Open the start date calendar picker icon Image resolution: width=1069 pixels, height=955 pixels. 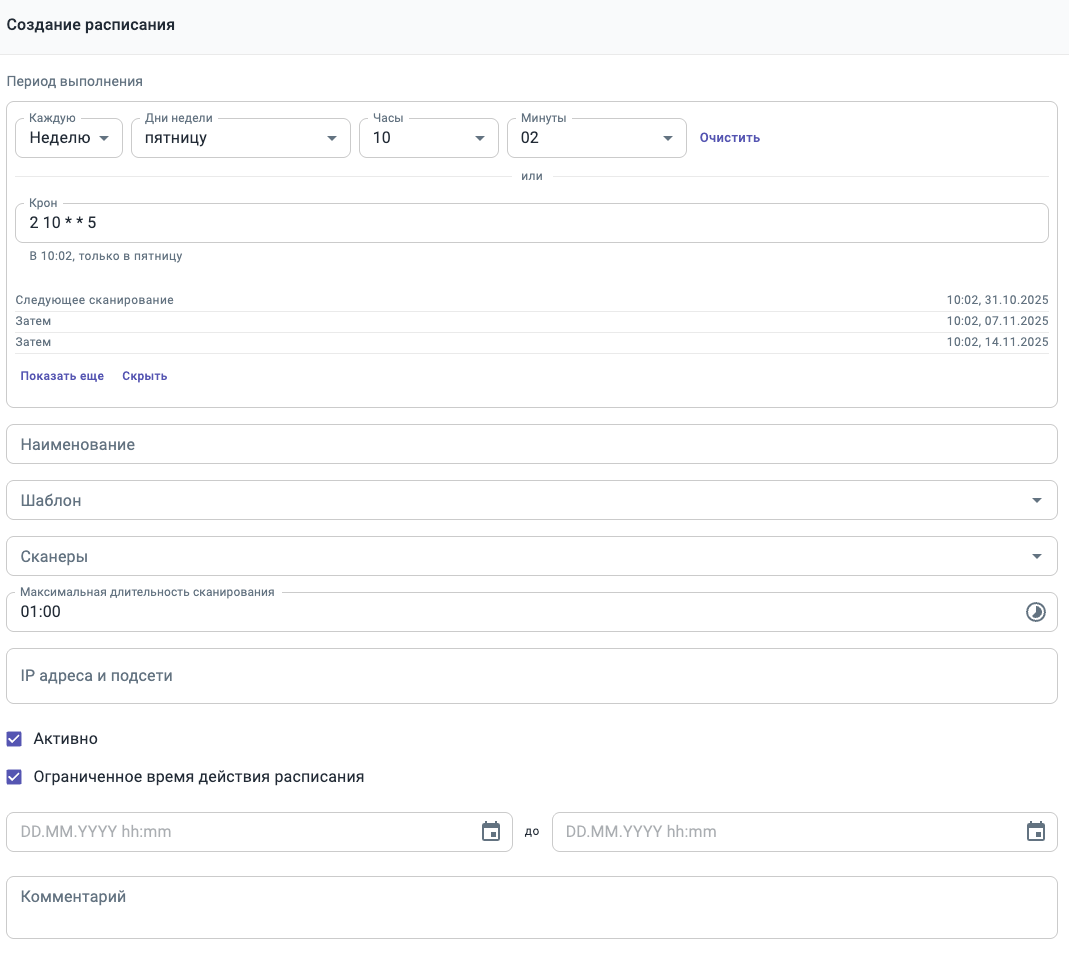pyautogui.click(x=491, y=832)
